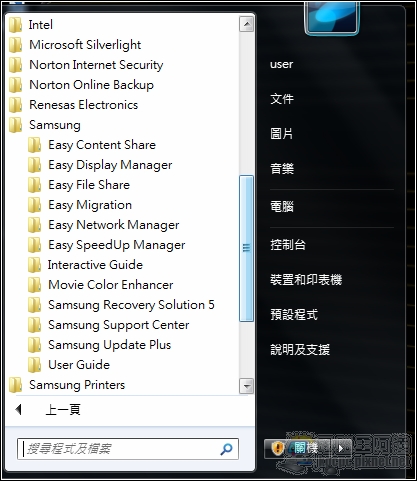
Task: Click the Samsung Recovery Solution 5 folder icon
Action: [34, 305]
